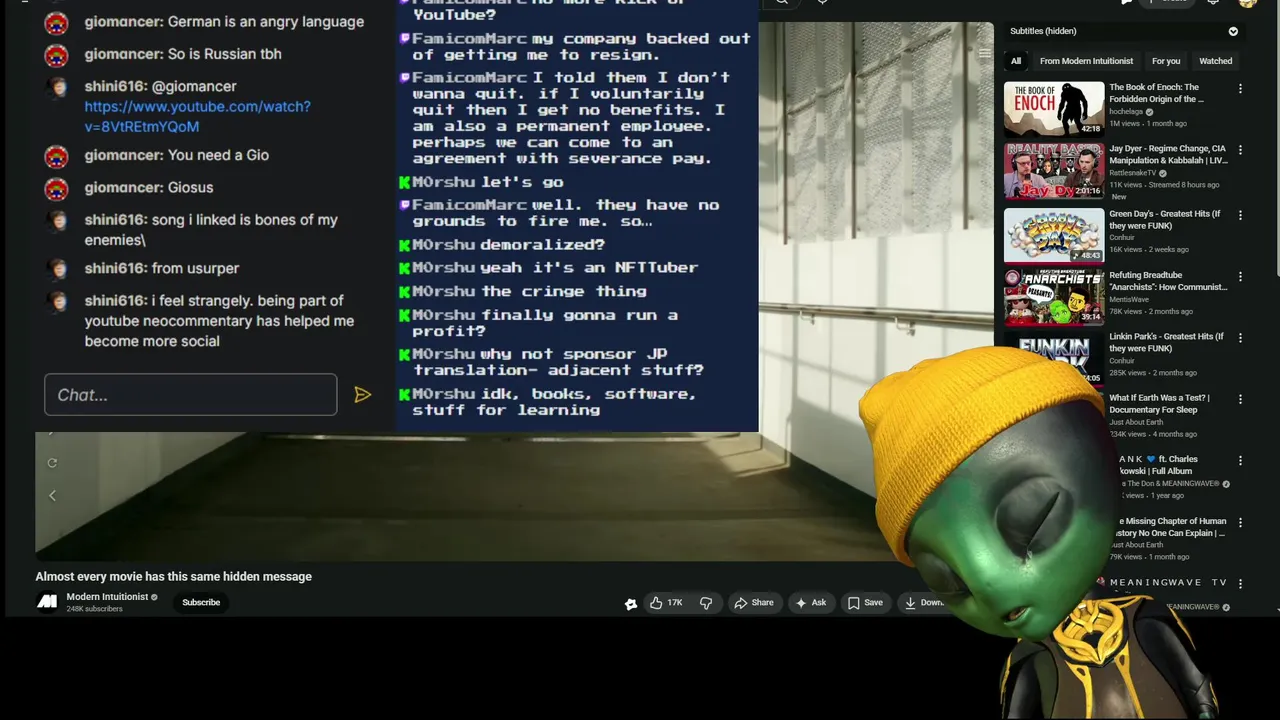
Task: Click shini616 avatar beside 'from usurper'
Action: [x=57, y=269]
